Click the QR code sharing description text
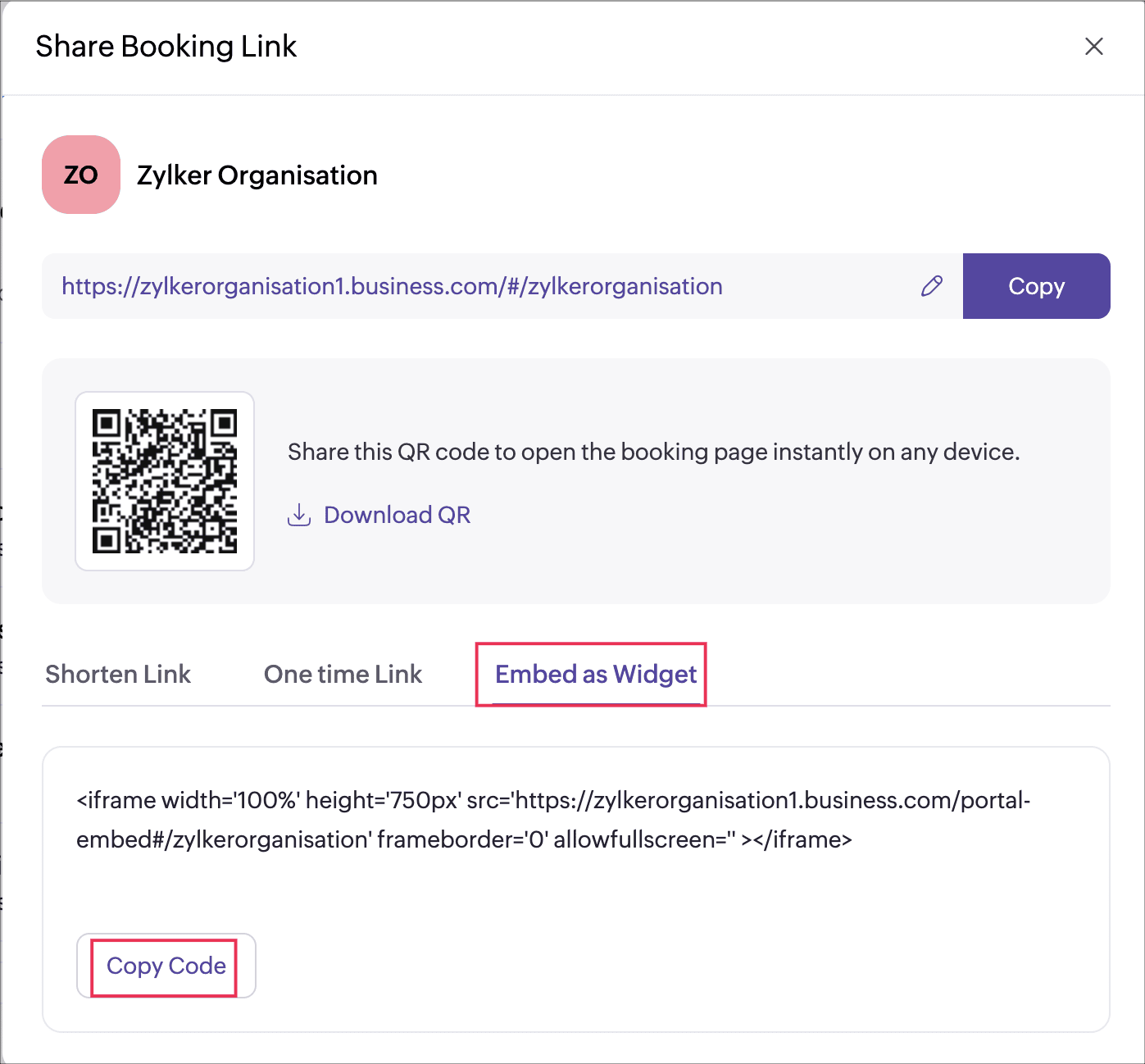1145x1064 pixels. pyautogui.click(x=653, y=452)
